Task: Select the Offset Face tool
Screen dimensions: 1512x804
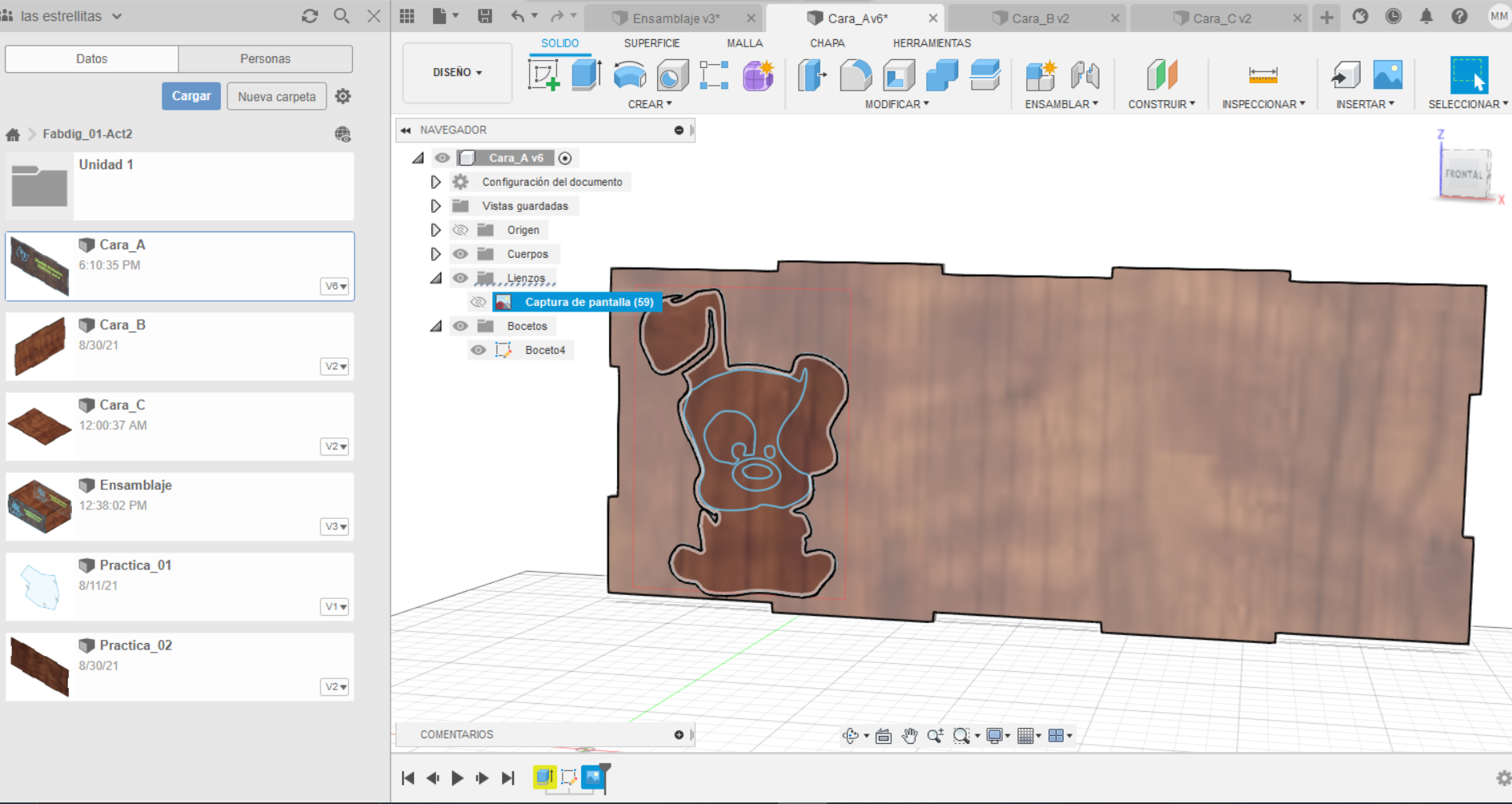Action: point(985,75)
